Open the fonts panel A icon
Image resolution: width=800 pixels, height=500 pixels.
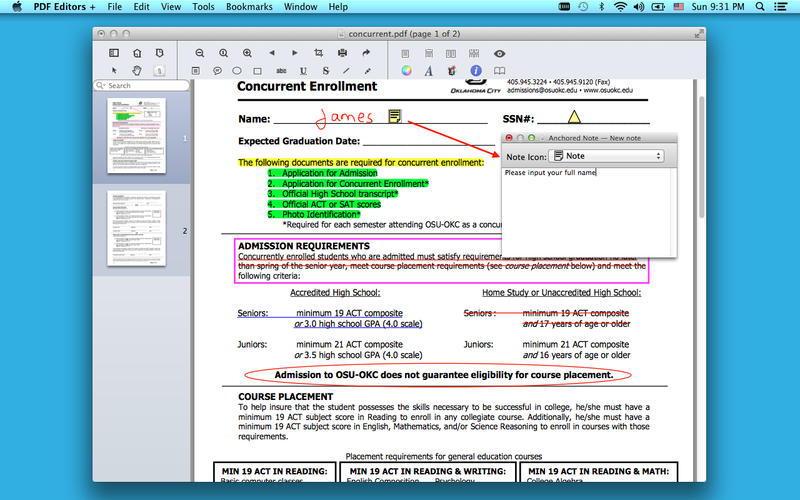[x=429, y=71]
